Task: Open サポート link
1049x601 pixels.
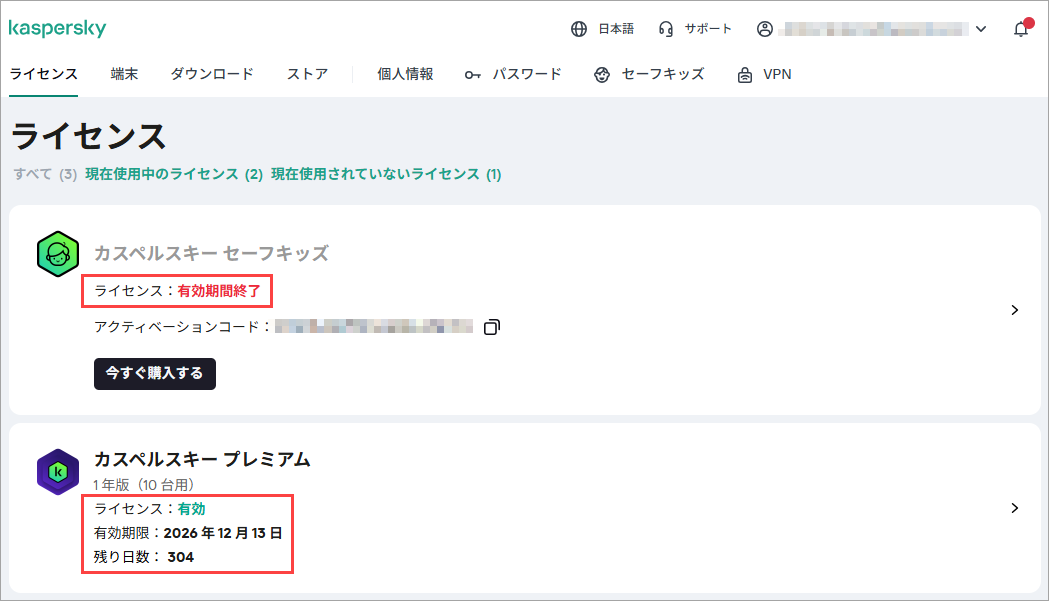Action: click(708, 29)
